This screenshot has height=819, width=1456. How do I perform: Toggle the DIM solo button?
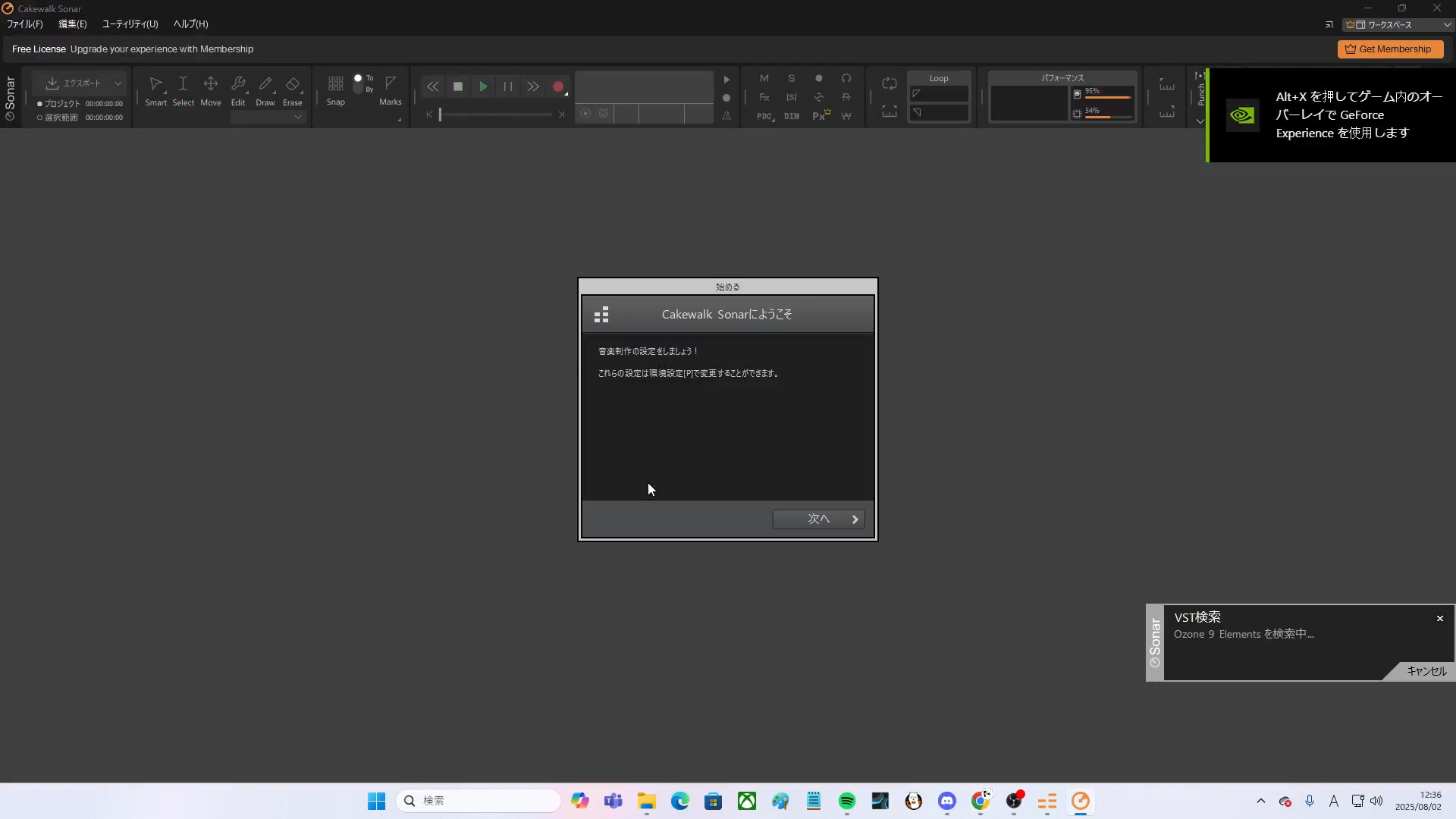[x=792, y=116]
